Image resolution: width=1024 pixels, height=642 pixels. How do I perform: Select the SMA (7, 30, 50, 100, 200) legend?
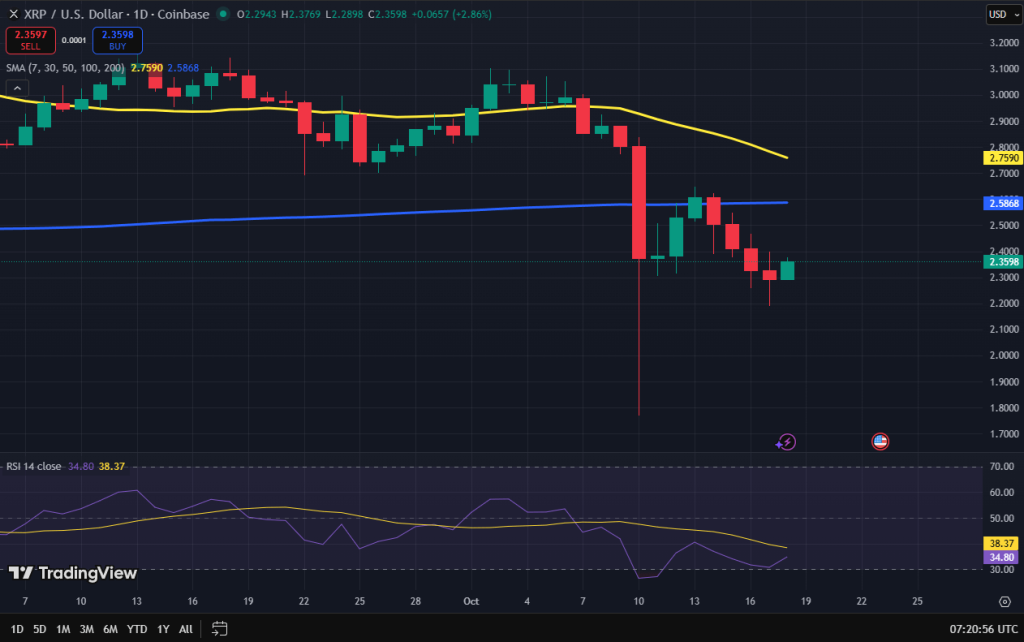(65, 68)
